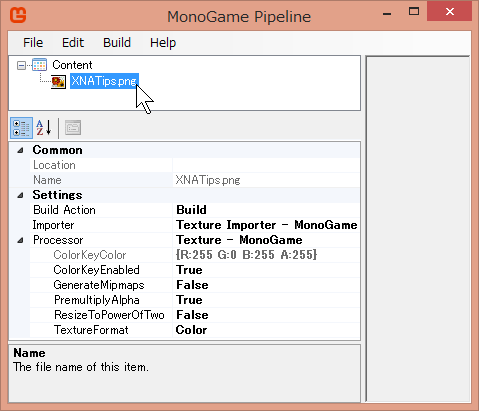
Task: Collapse the Processor property group
Action: 20,240
